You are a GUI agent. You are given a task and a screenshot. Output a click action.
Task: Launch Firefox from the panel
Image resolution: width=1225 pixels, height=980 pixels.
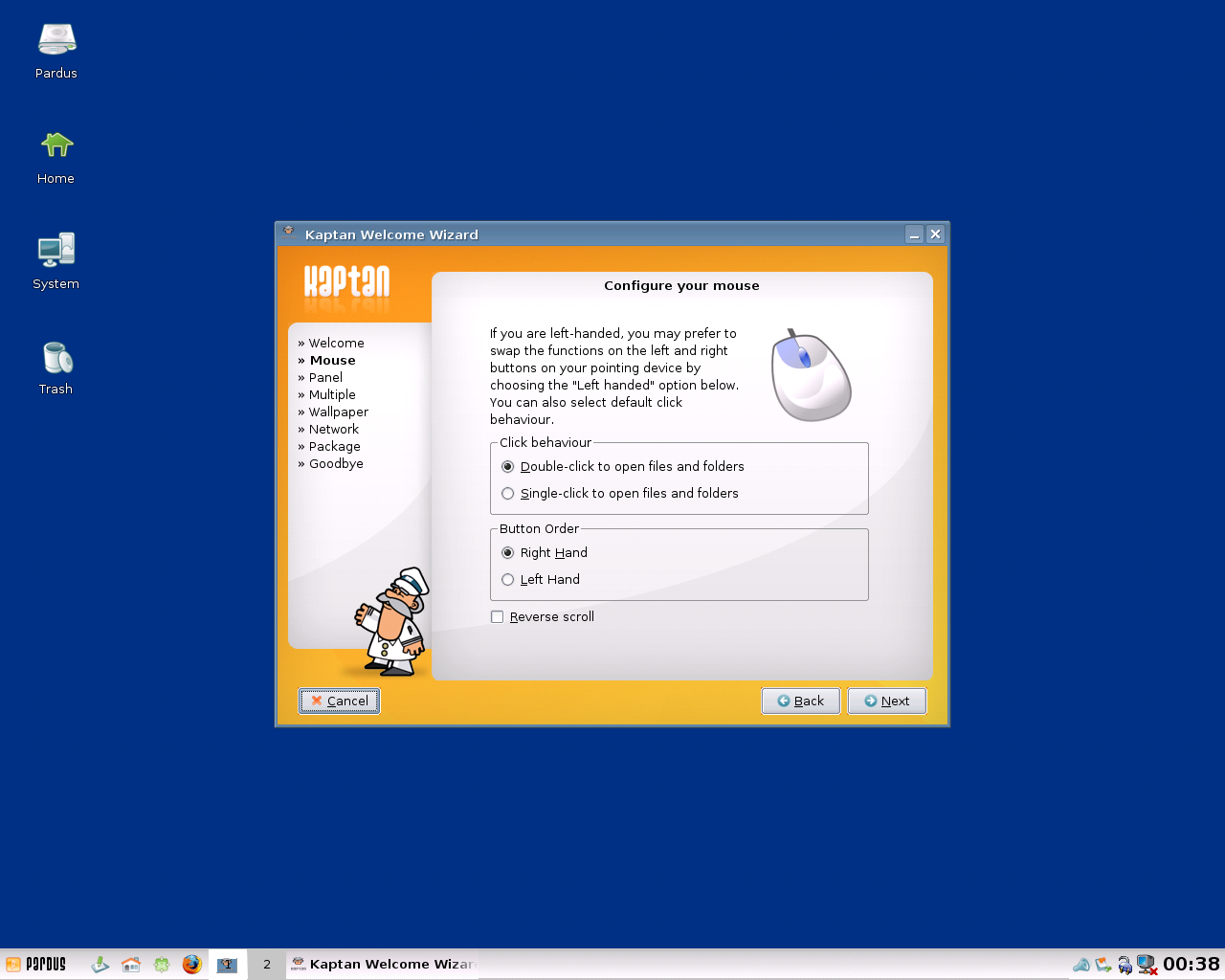click(192, 964)
